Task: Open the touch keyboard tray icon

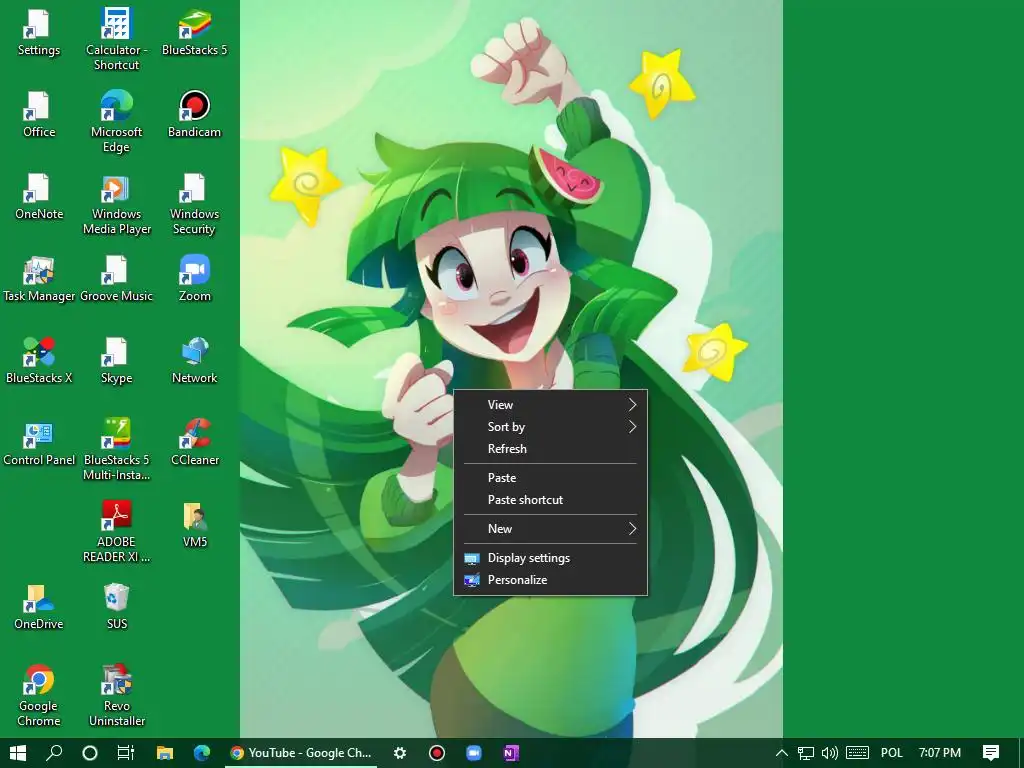Action: [857, 753]
